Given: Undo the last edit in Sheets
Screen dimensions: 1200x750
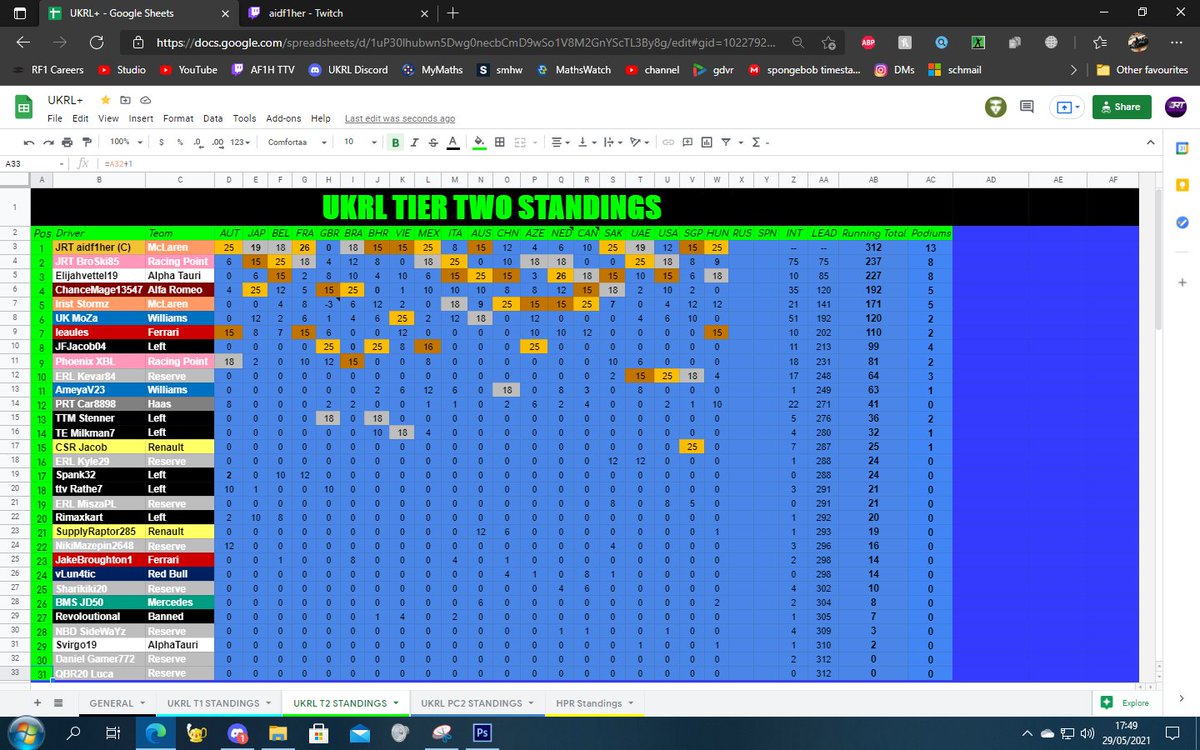Looking at the screenshot, I should [29, 142].
